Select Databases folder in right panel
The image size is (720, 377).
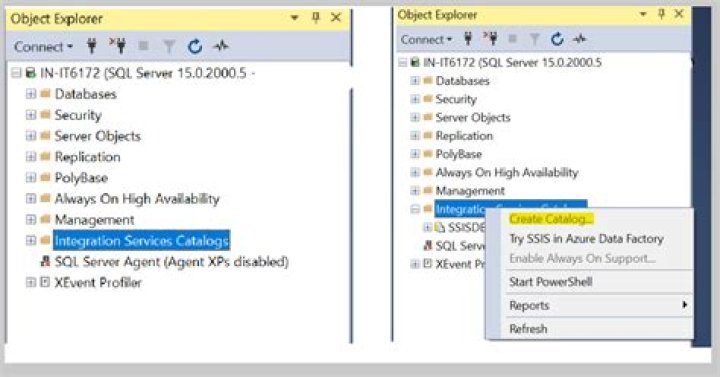click(x=462, y=81)
